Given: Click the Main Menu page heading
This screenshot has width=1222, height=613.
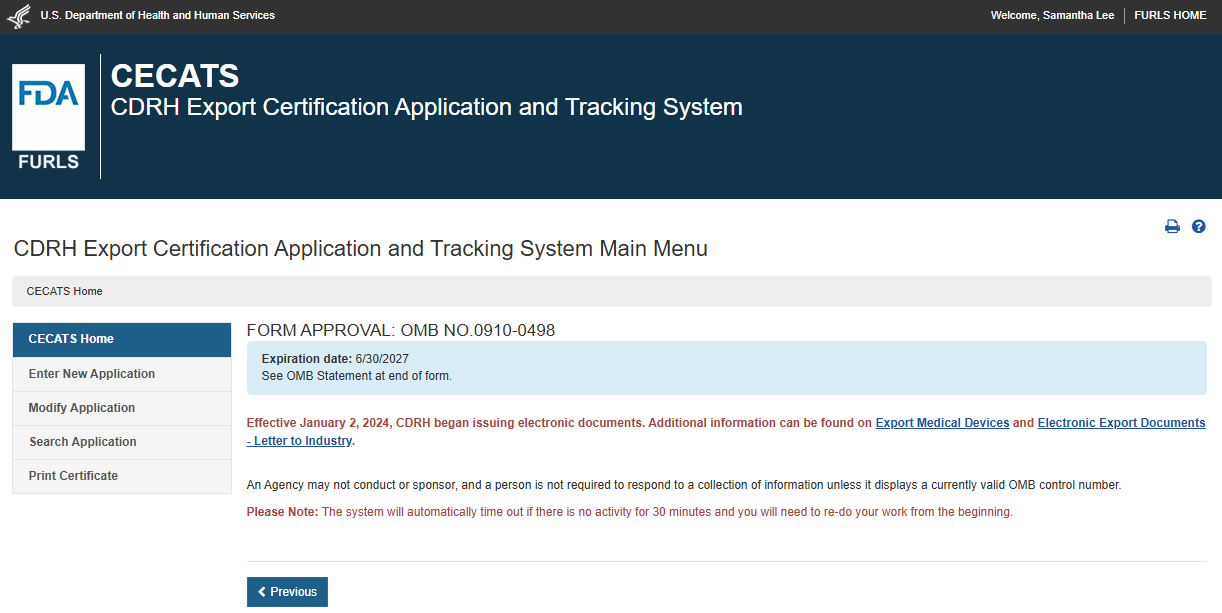Looking at the screenshot, I should click(x=361, y=249).
